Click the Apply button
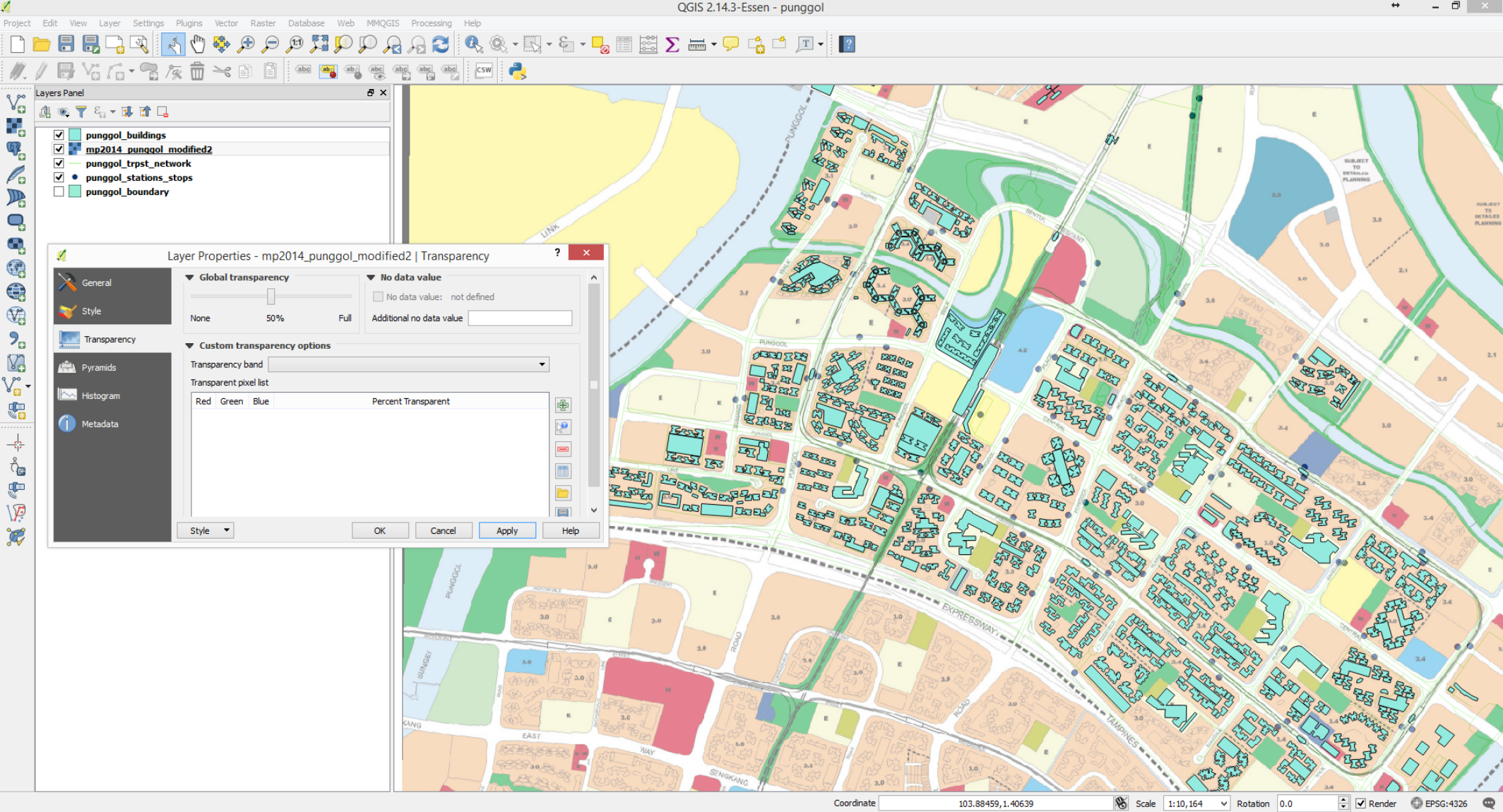This screenshot has width=1503, height=812. (506, 530)
